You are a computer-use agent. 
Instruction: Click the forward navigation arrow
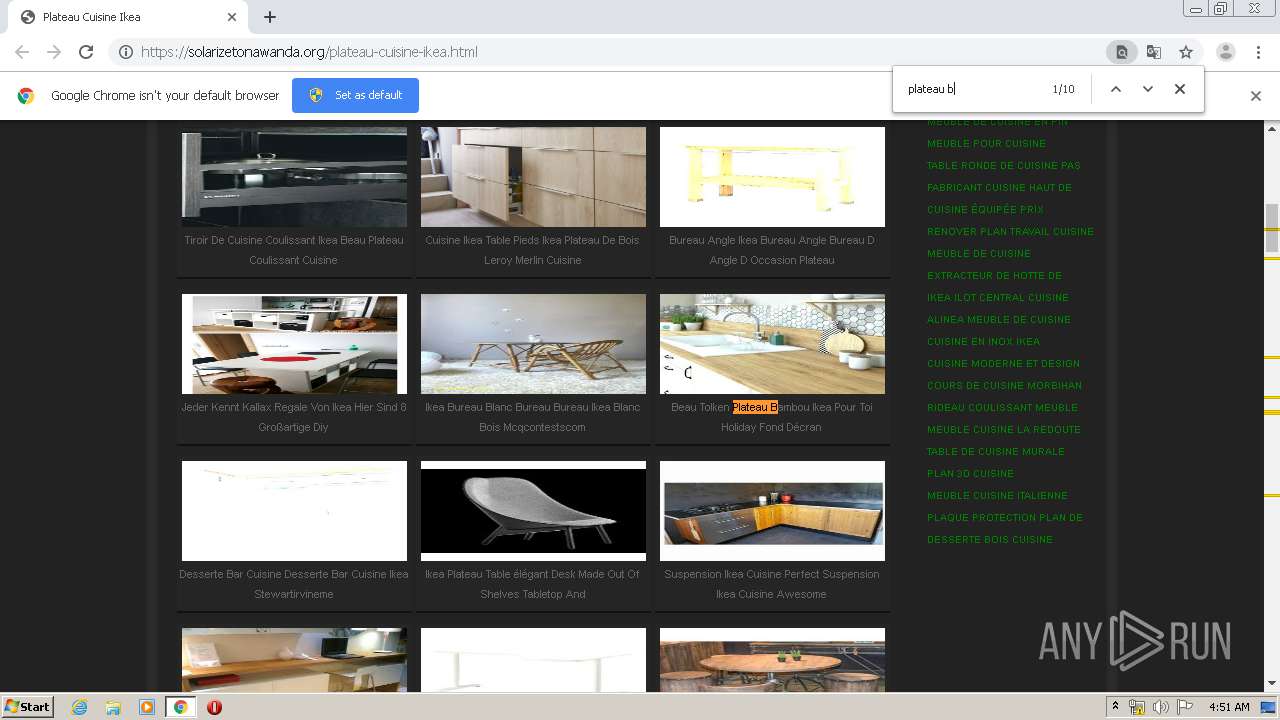click(54, 52)
